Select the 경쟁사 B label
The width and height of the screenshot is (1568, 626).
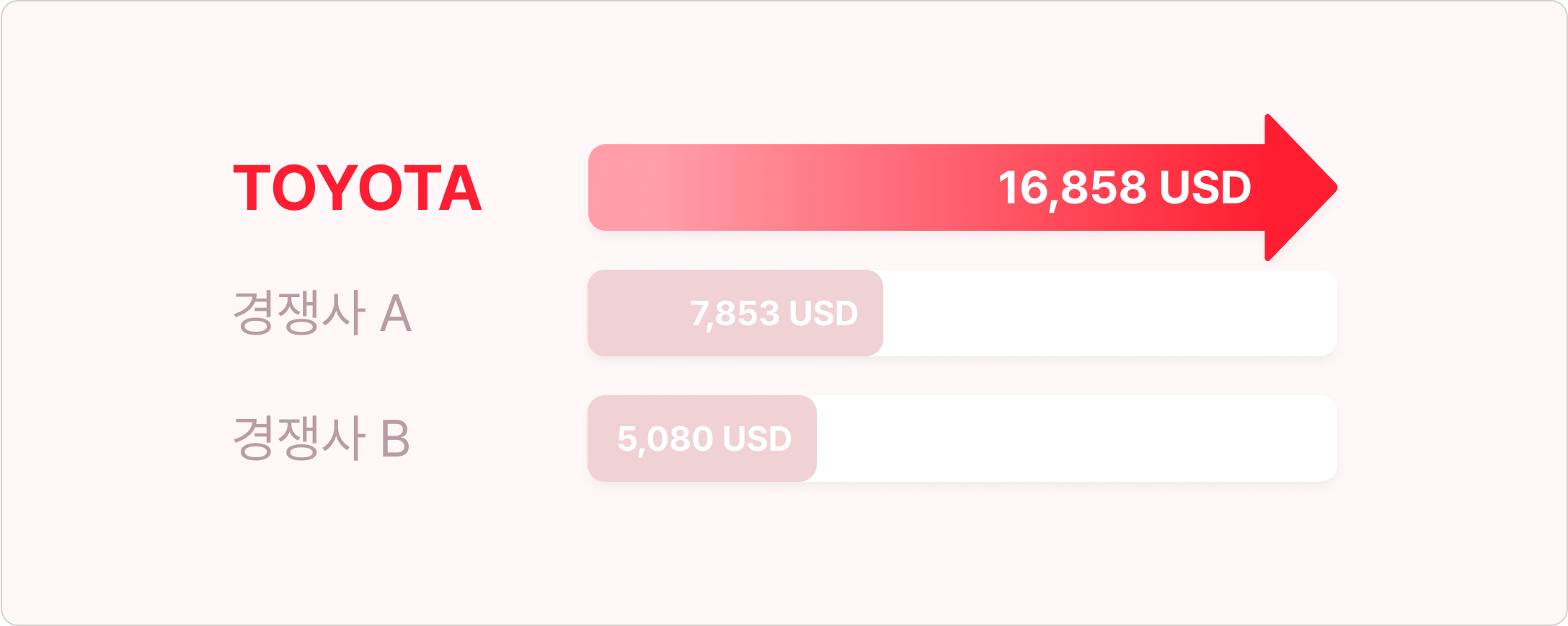pos(322,438)
